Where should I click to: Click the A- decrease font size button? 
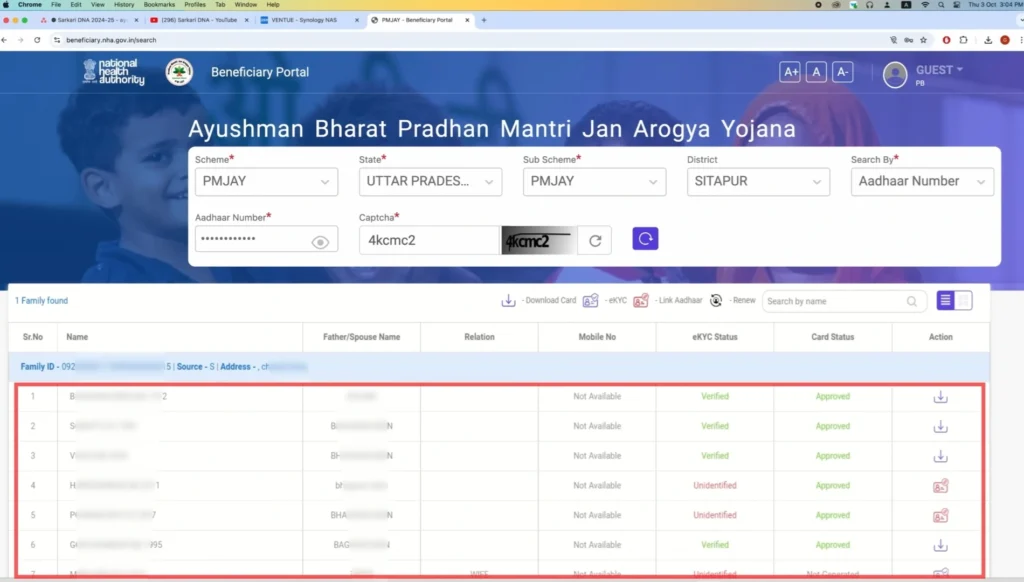(842, 72)
